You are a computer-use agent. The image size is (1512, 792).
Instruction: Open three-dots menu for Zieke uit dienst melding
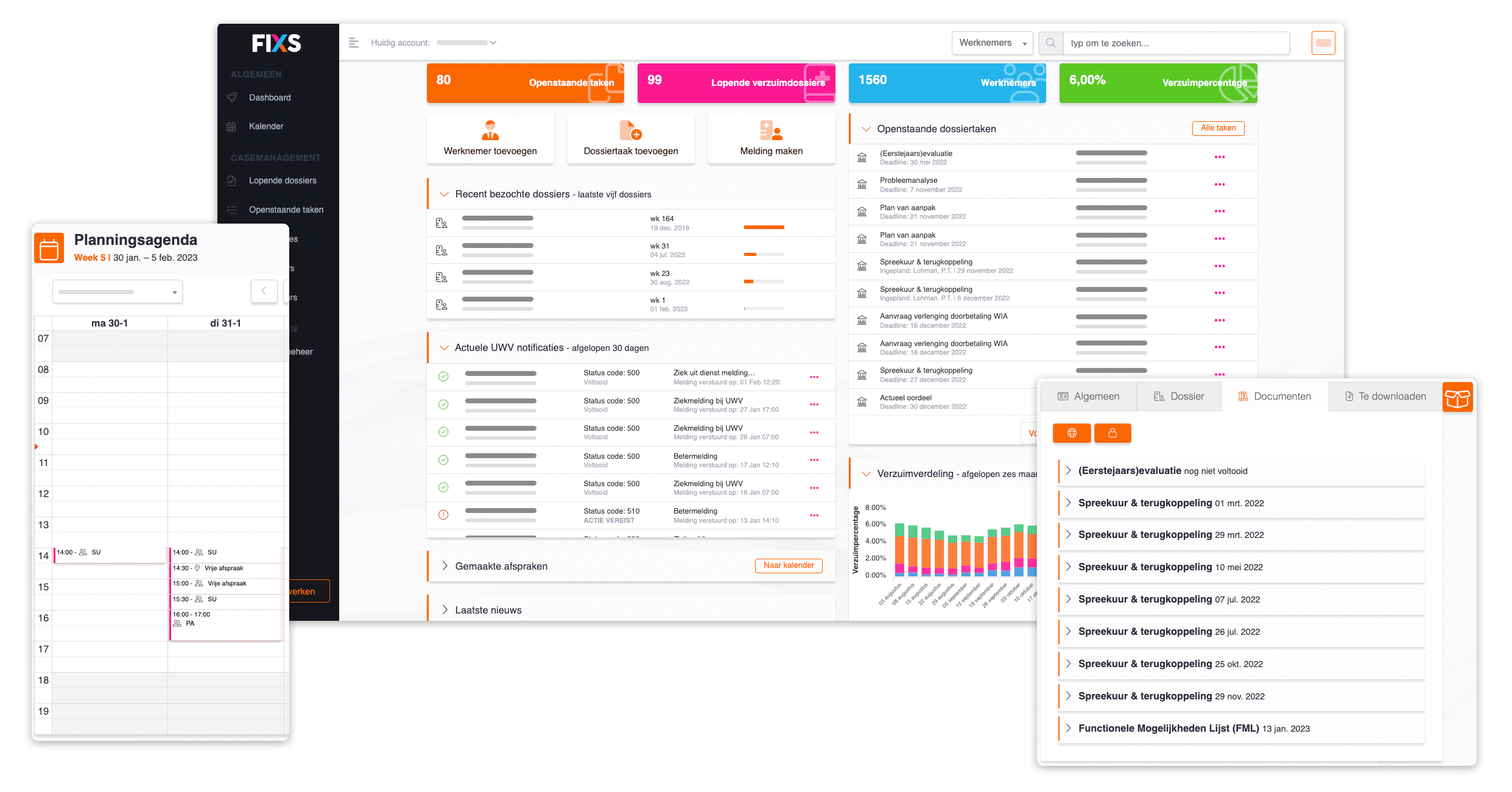(x=814, y=377)
